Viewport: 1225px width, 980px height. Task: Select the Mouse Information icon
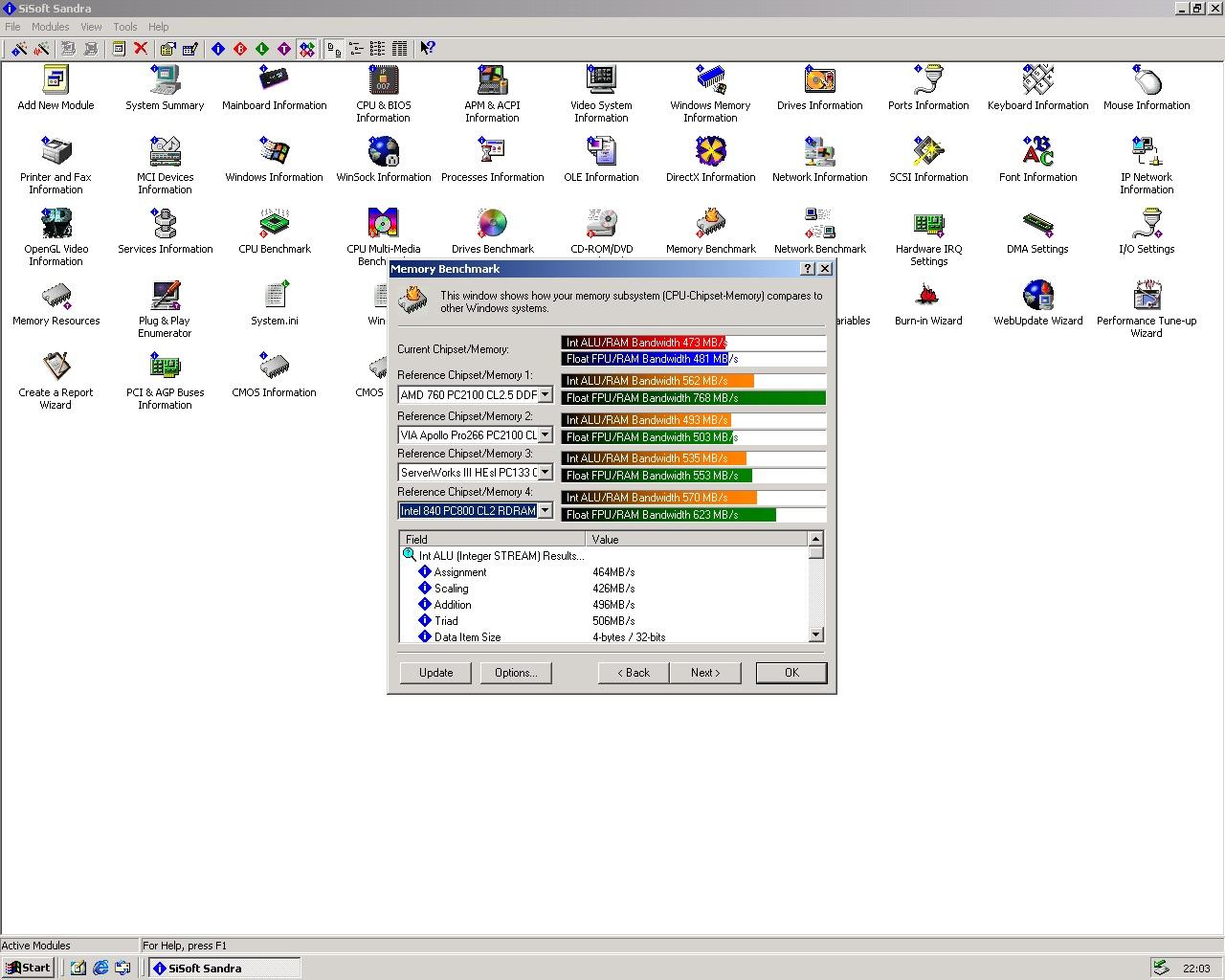click(1147, 88)
